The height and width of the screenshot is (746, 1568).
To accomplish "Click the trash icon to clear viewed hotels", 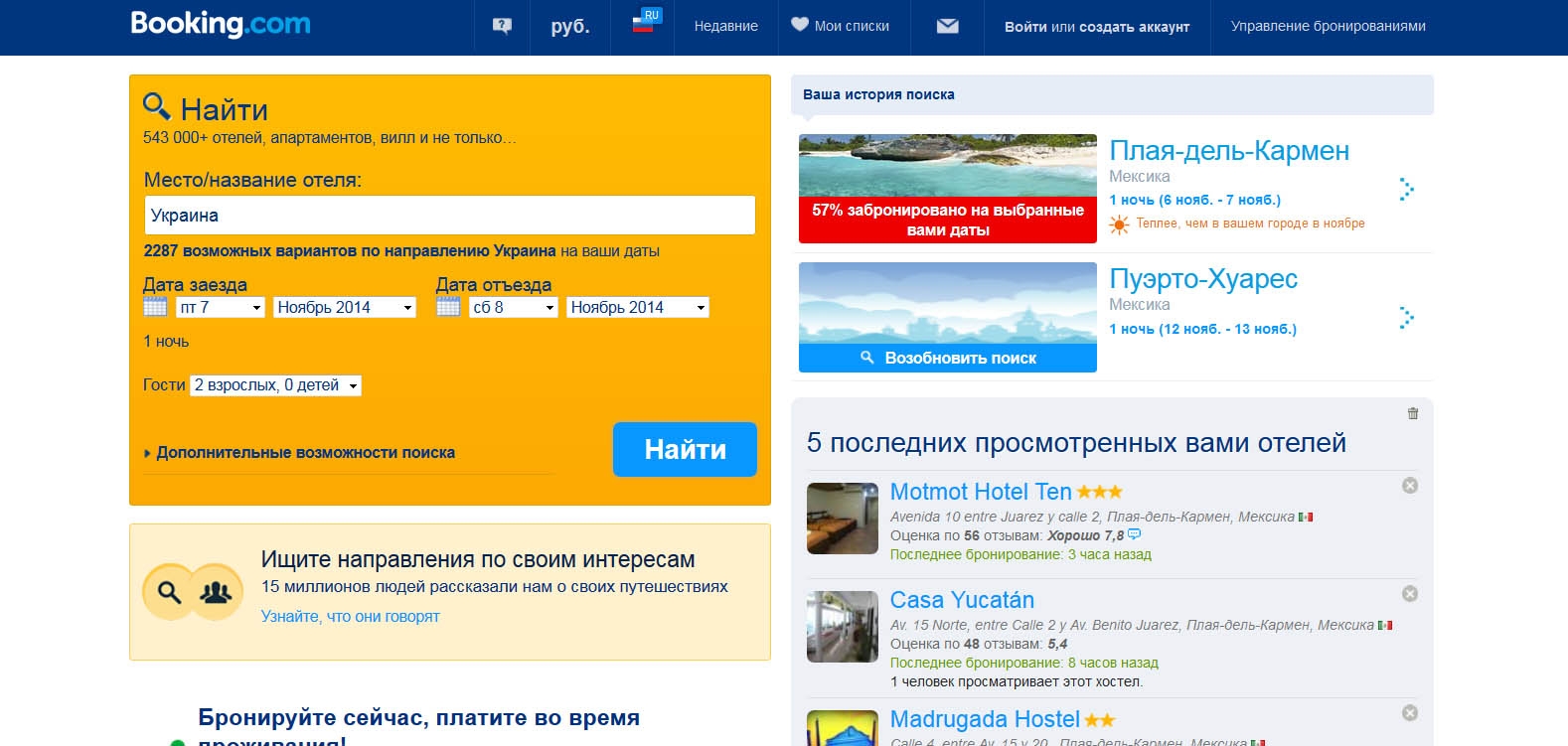I will click(1413, 413).
